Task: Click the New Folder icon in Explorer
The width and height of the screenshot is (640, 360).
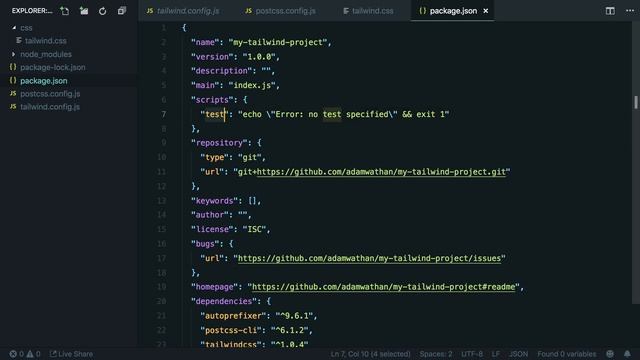Action: pyautogui.click(x=84, y=11)
